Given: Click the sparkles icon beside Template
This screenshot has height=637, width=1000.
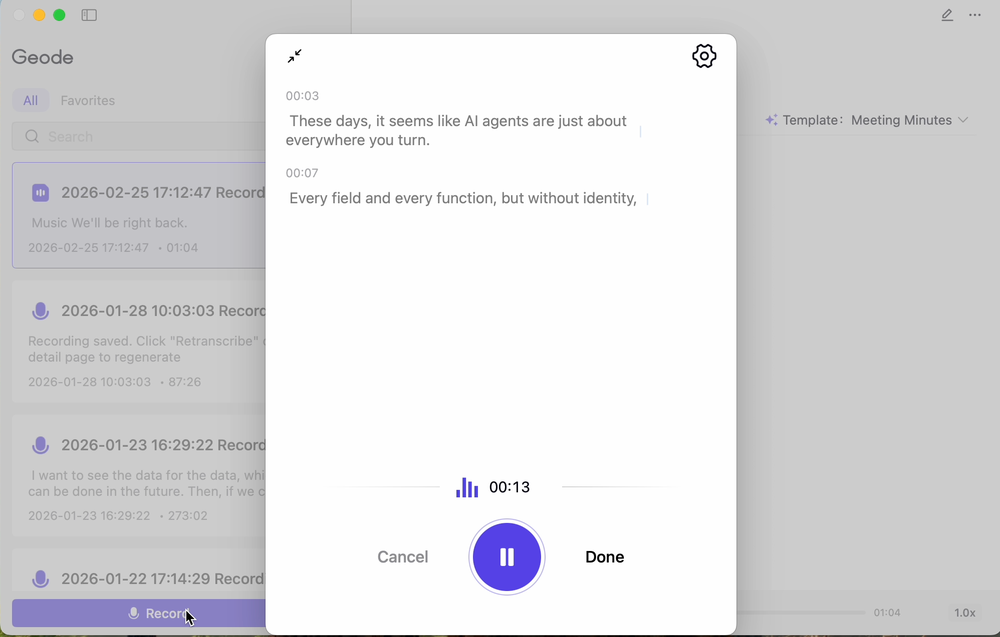Looking at the screenshot, I should [x=771, y=120].
